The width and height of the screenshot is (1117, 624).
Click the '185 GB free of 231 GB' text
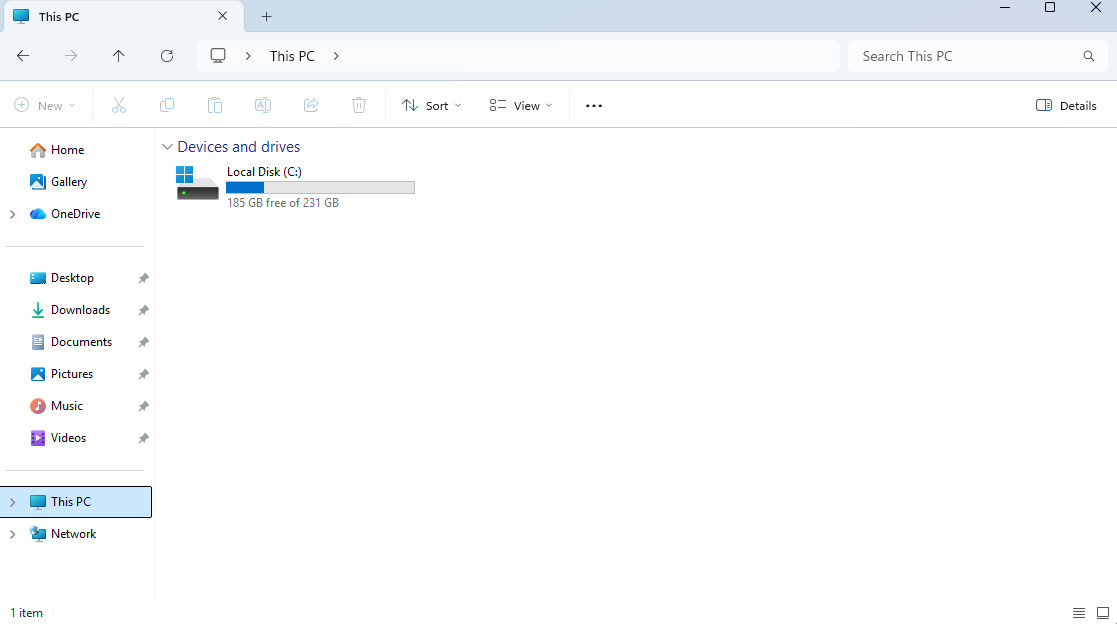coord(283,203)
